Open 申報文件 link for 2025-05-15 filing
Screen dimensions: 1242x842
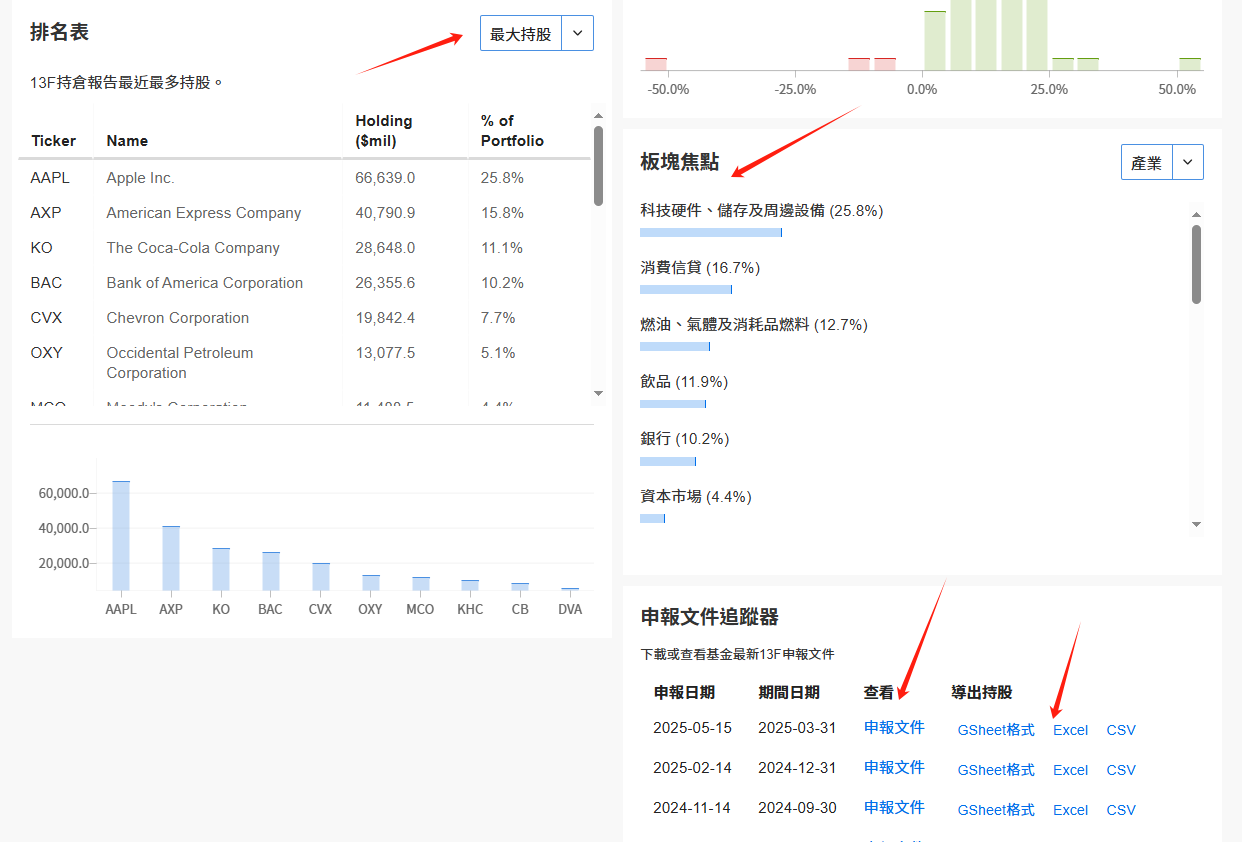click(x=894, y=727)
